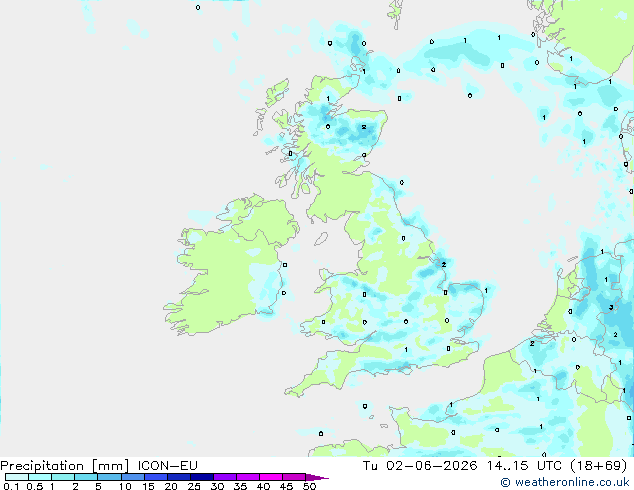Click the "0.5" legend value label
The image size is (634, 490).
[35, 486]
